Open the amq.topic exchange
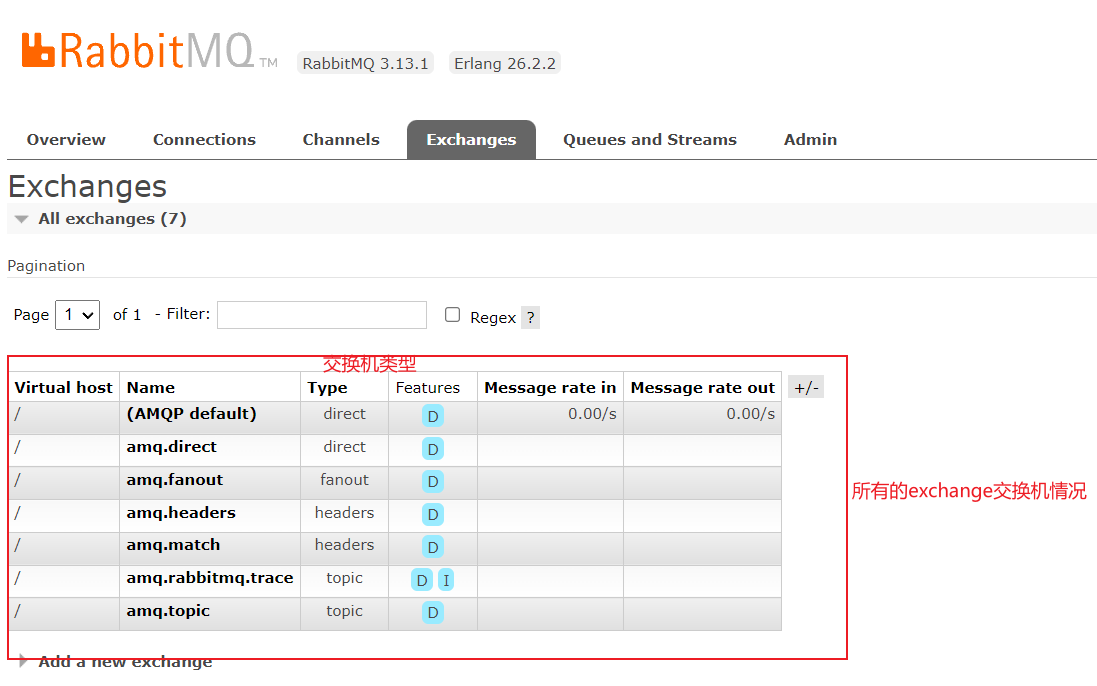Screen dimensions: 1097x686 168,610
